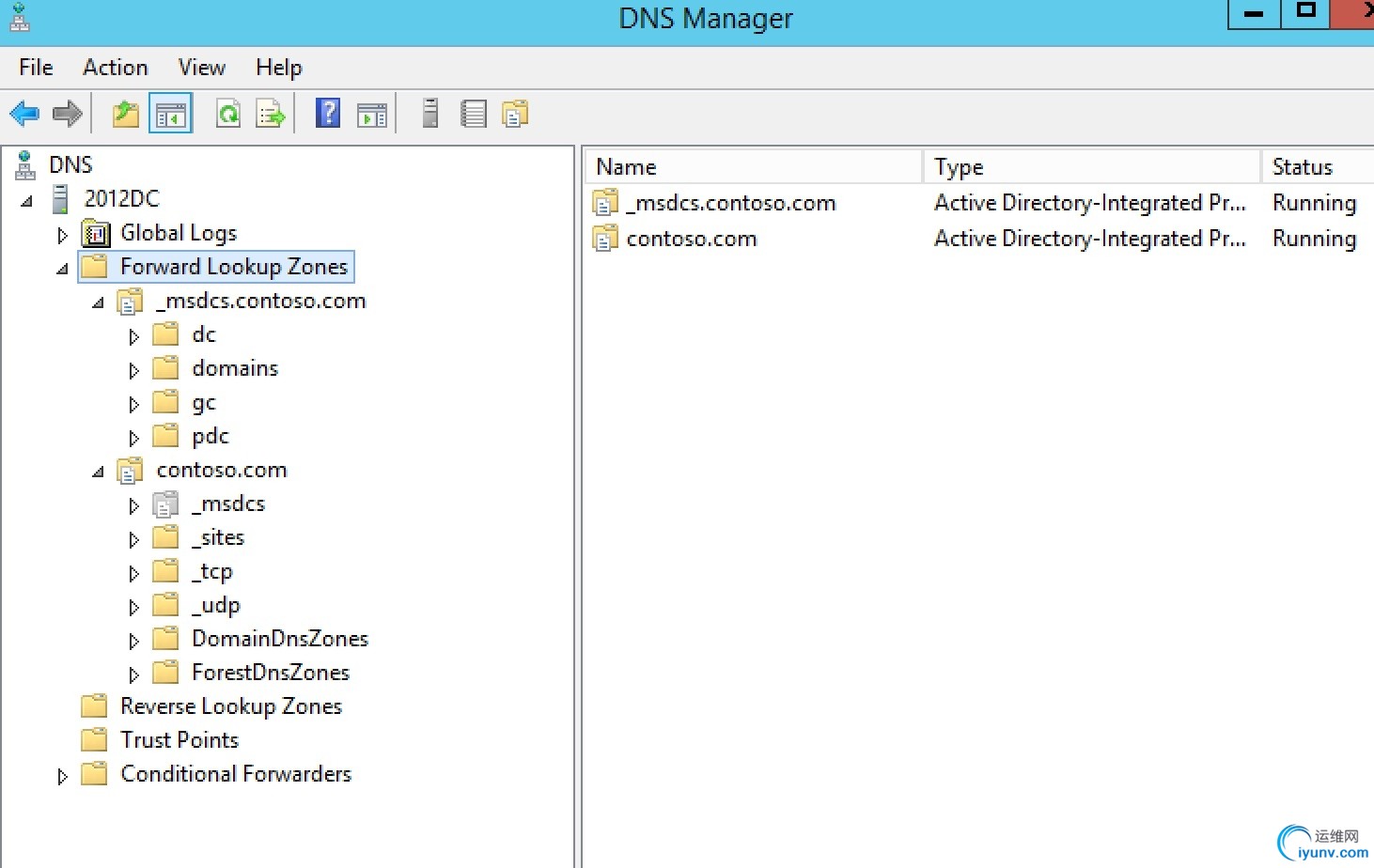Click the Up One Level folder icon

(x=126, y=115)
